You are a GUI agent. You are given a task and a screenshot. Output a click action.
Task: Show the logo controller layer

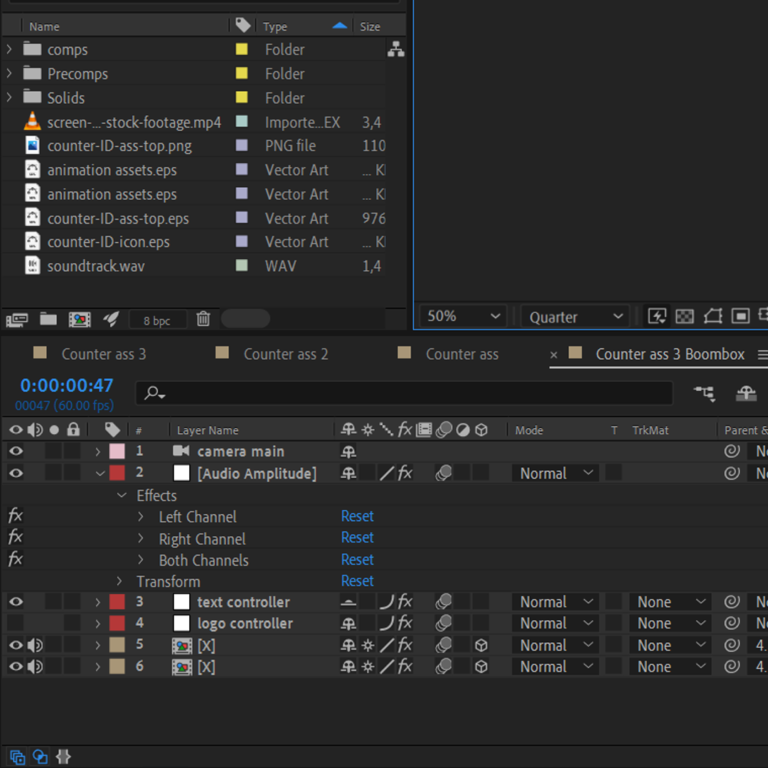[x=16, y=624]
